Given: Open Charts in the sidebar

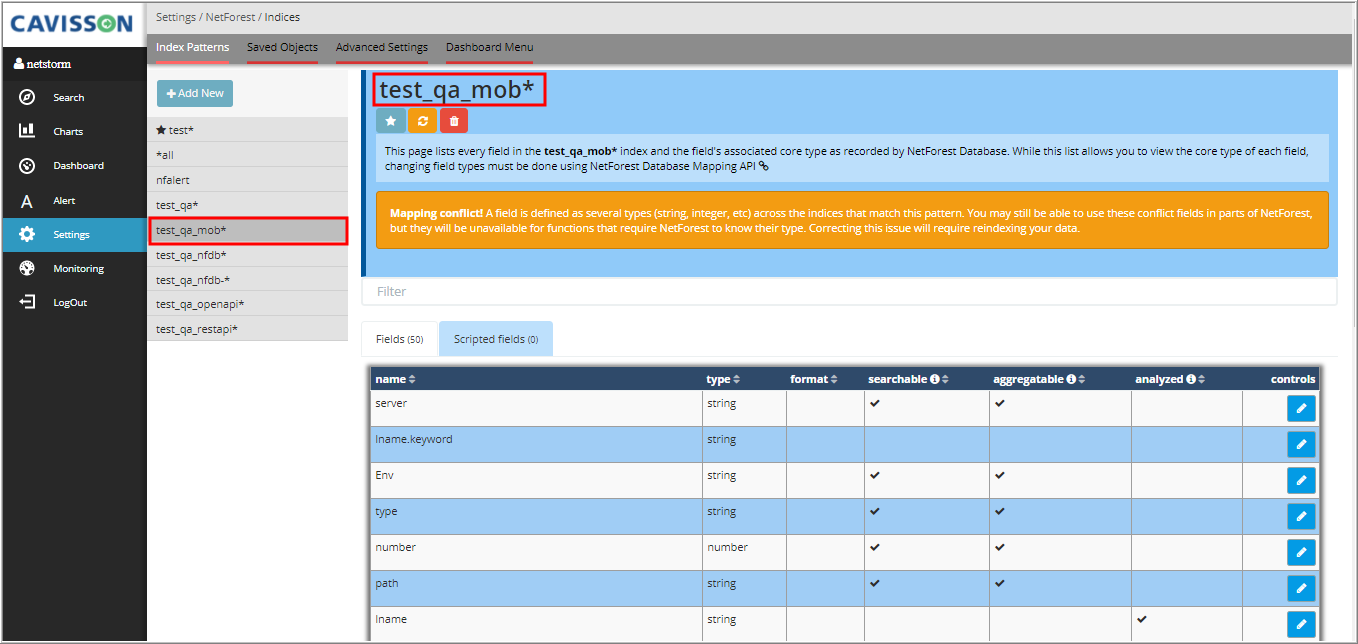Looking at the screenshot, I should pos(68,131).
